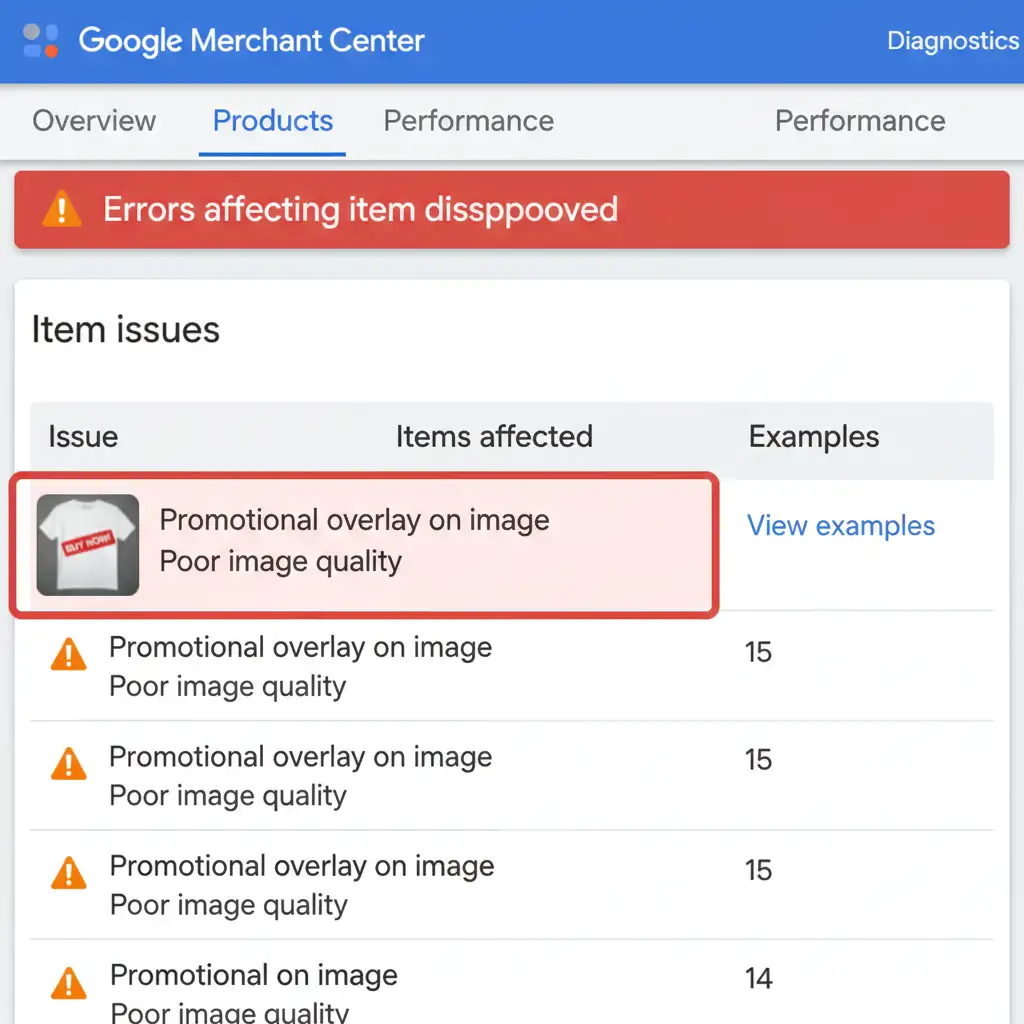1024x1024 pixels.
Task: Click the warning icon in the third 15-count row
Action: click(x=68, y=873)
